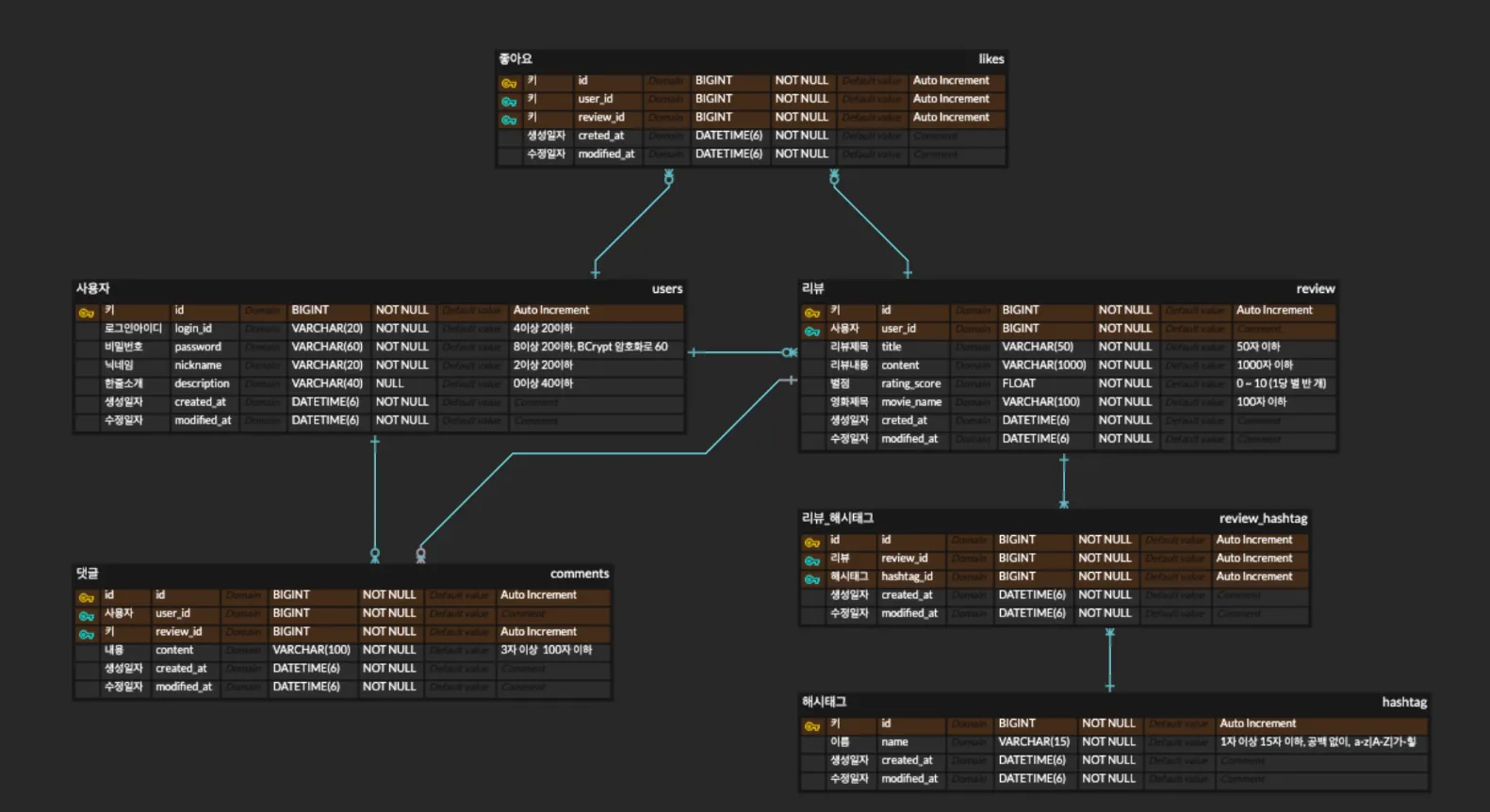Select the NULL constraint of users description row
This screenshot has width=1490, height=812.
click(x=389, y=383)
